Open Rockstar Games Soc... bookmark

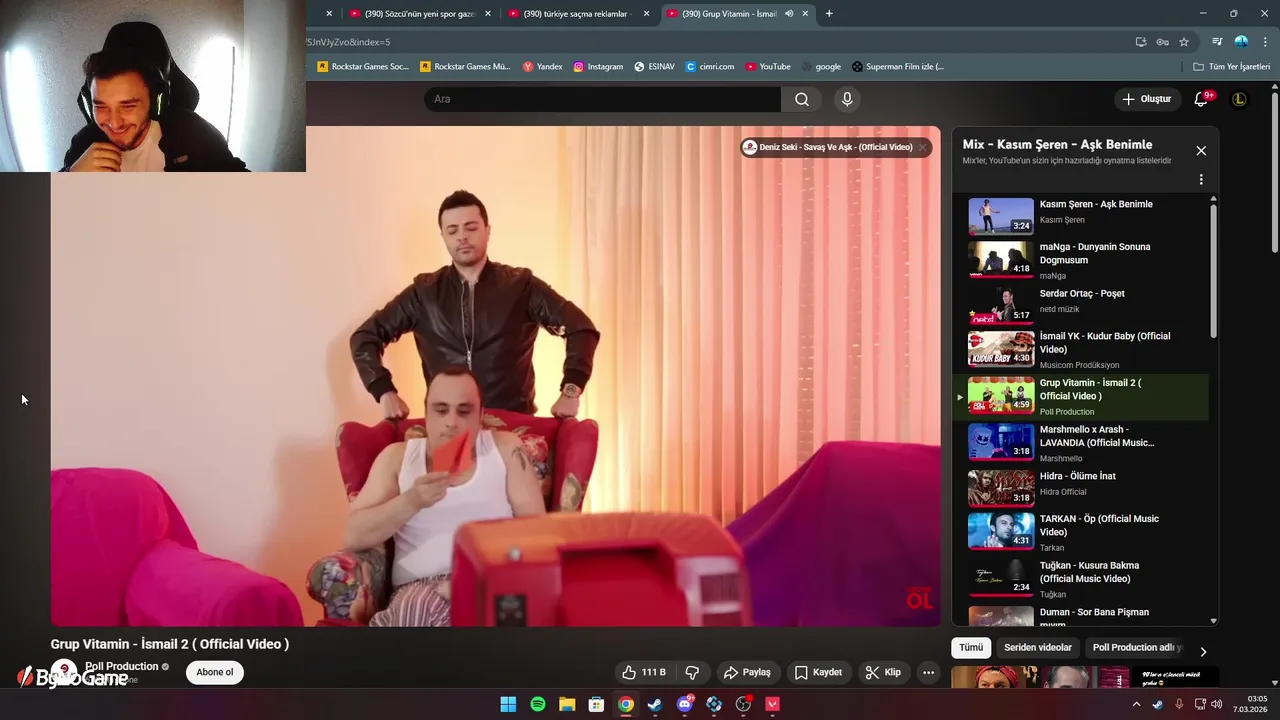363,67
